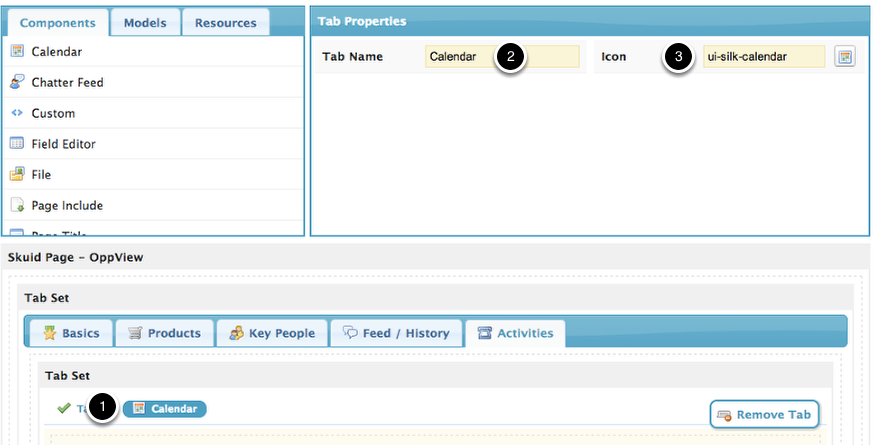Click the Page Include component icon
This screenshot has width=874, height=445.
click(x=17, y=206)
